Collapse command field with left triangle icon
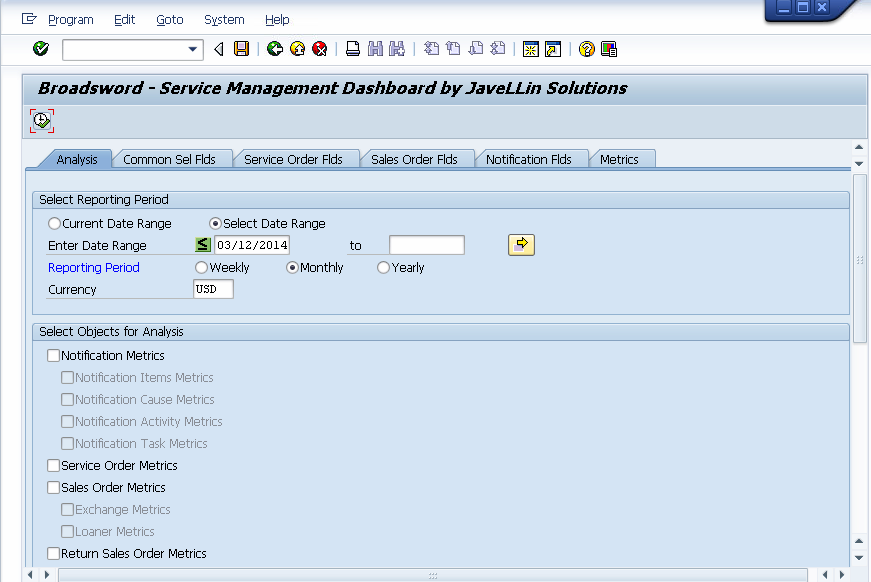871x582 pixels. pos(219,49)
